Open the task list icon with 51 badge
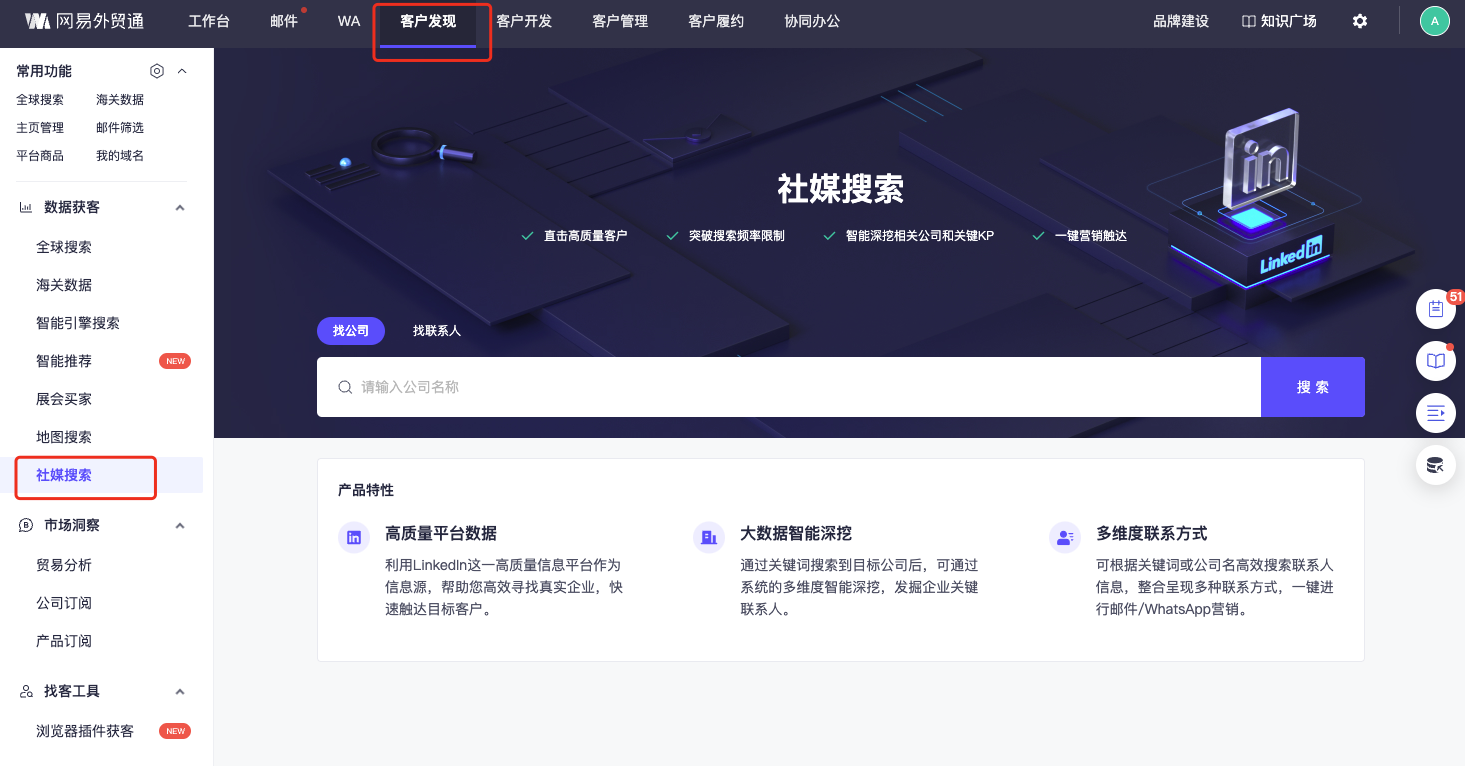 point(1436,309)
